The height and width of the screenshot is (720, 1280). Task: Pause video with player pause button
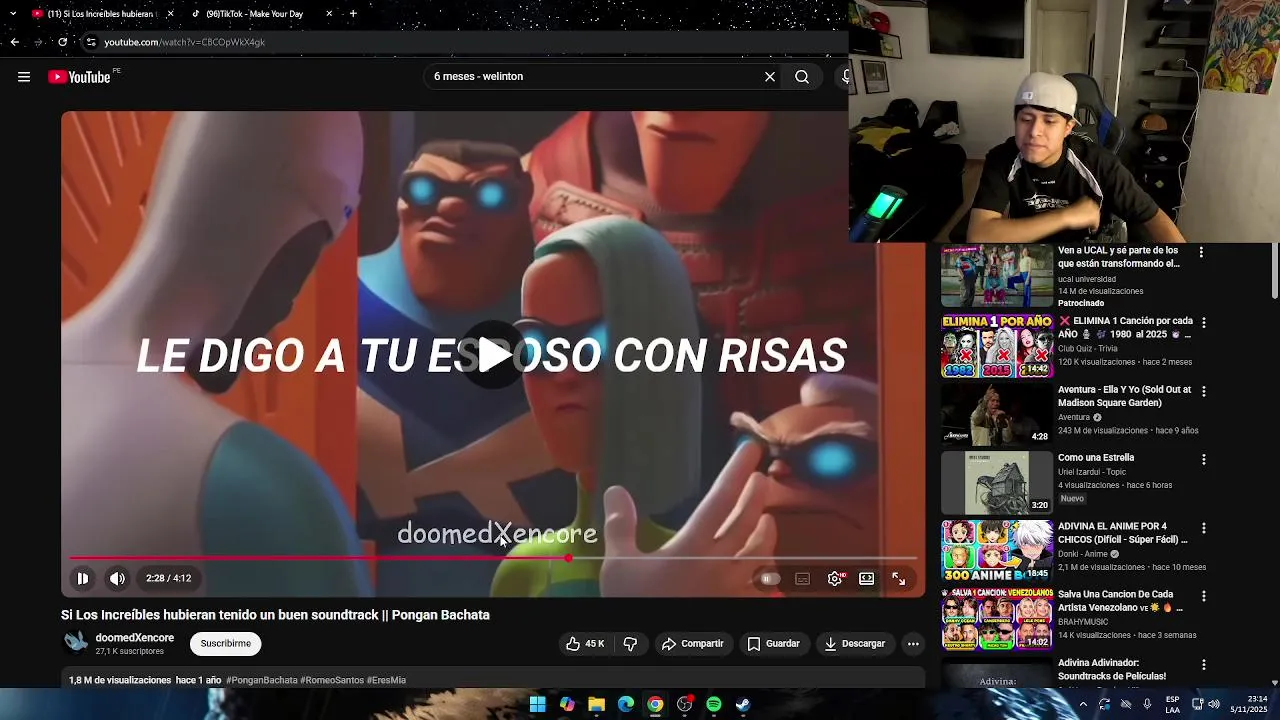[83, 578]
